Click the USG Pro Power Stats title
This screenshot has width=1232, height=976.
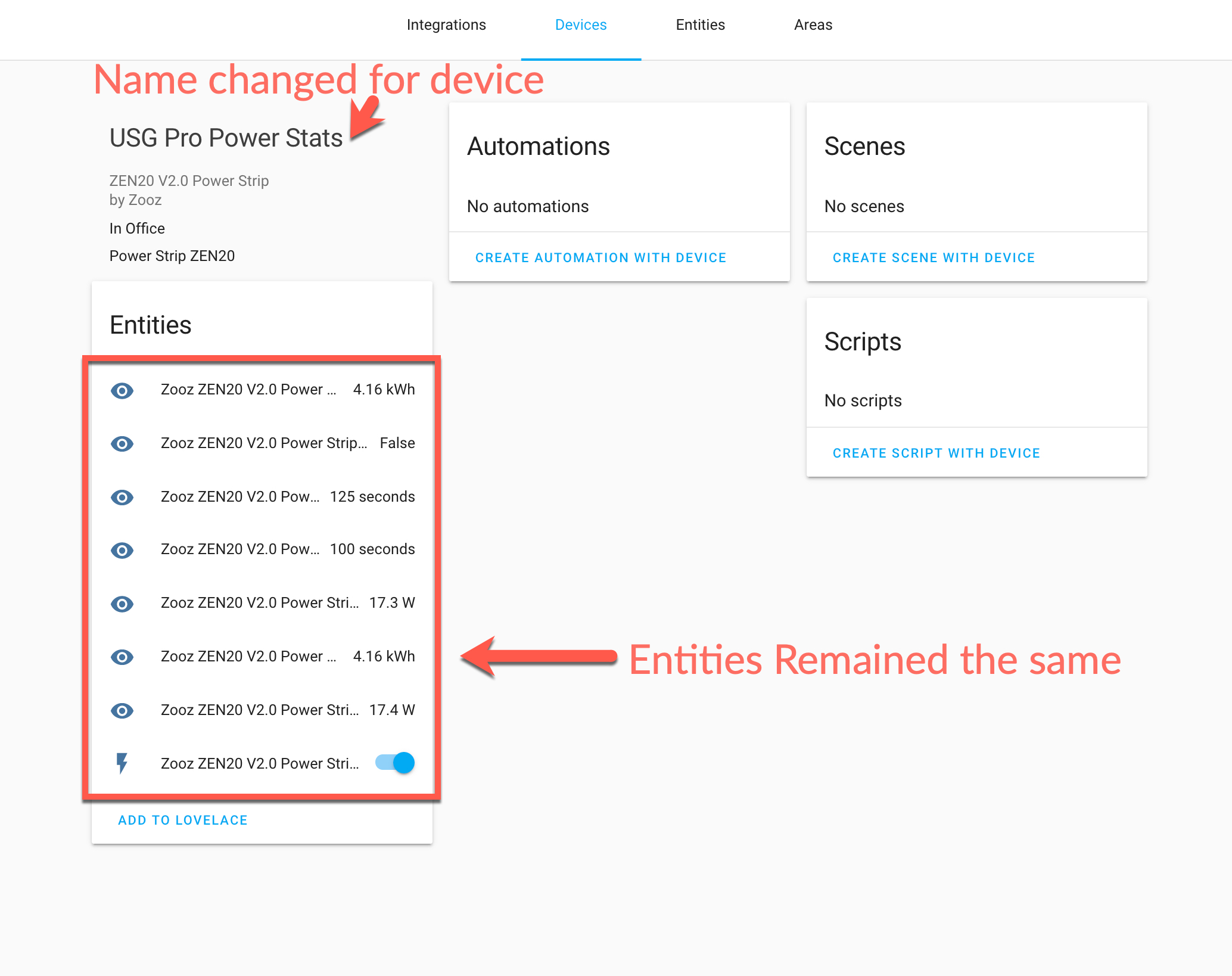(226, 138)
